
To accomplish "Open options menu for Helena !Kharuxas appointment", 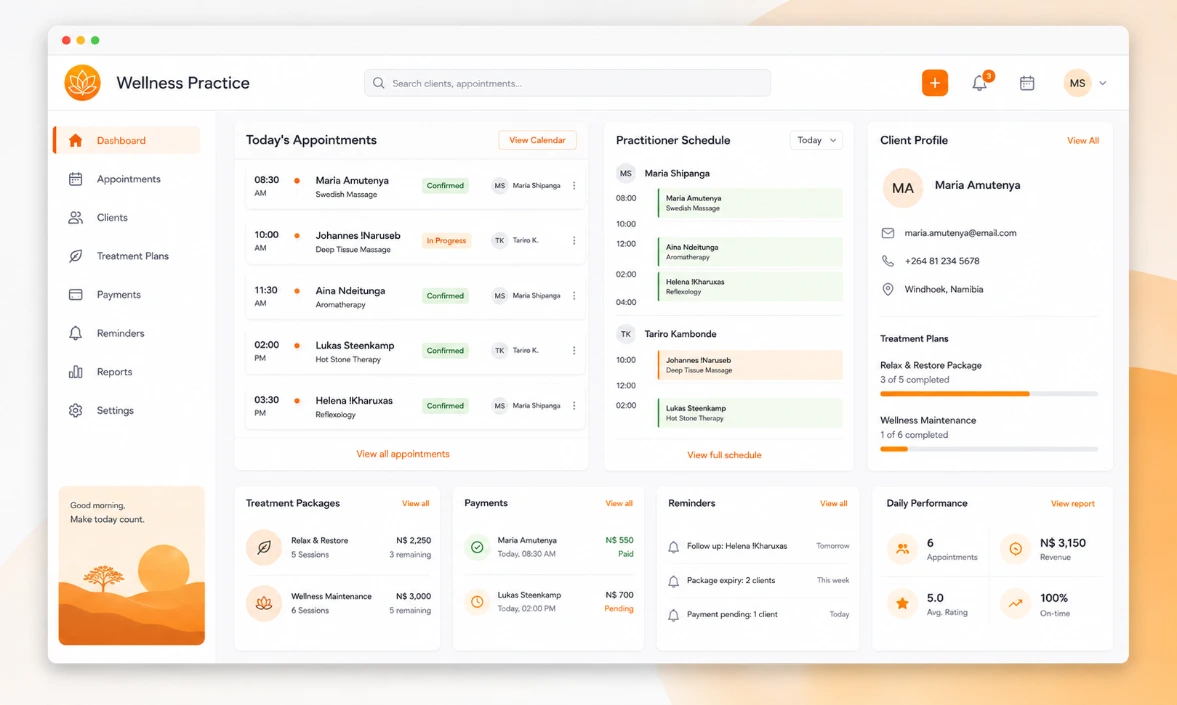I will (x=574, y=405).
